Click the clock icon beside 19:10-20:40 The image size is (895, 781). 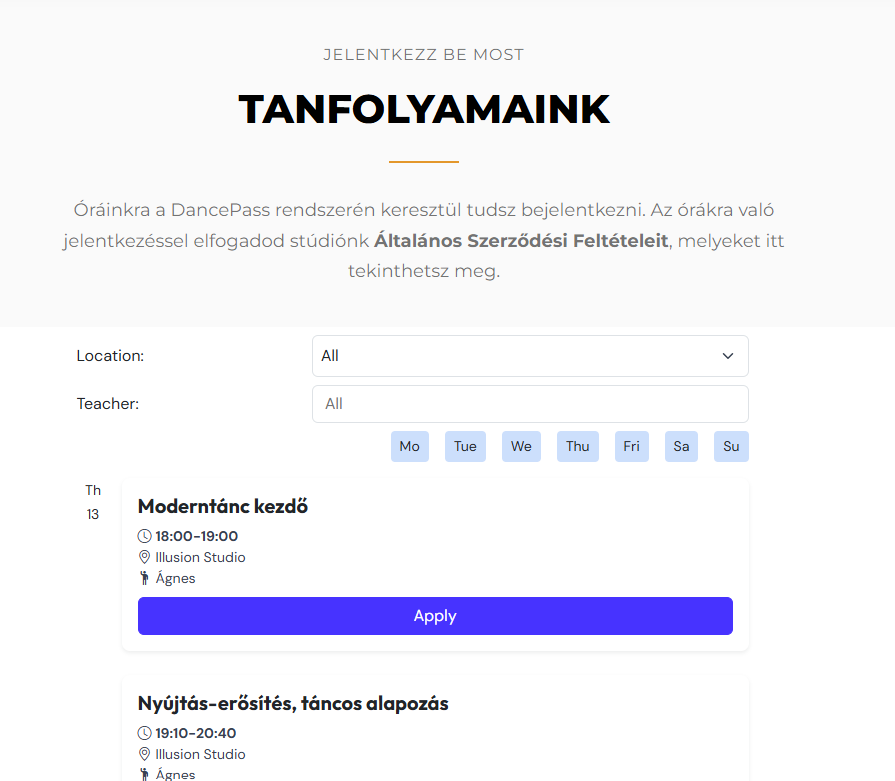point(145,734)
